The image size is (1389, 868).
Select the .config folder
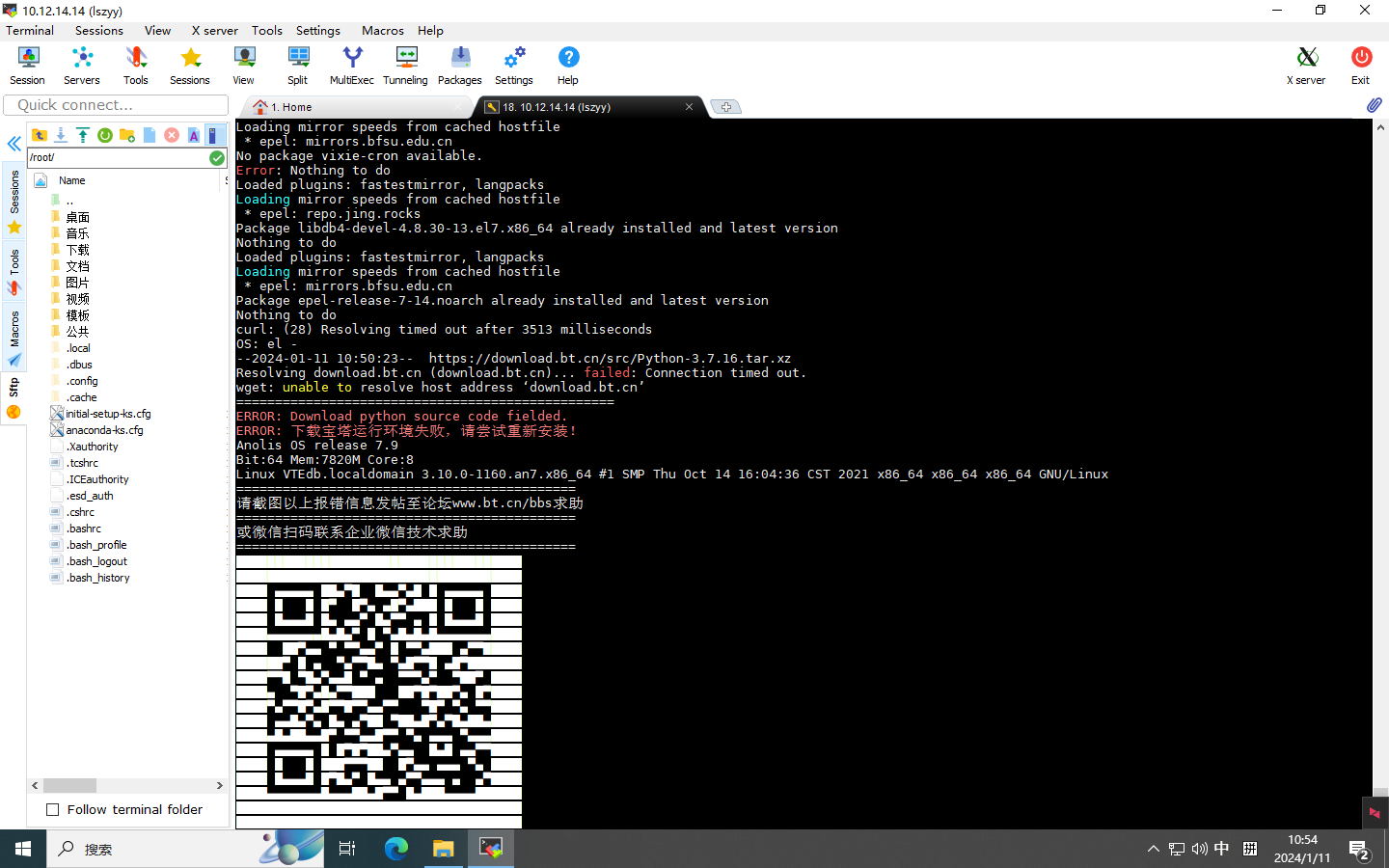click(x=82, y=381)
